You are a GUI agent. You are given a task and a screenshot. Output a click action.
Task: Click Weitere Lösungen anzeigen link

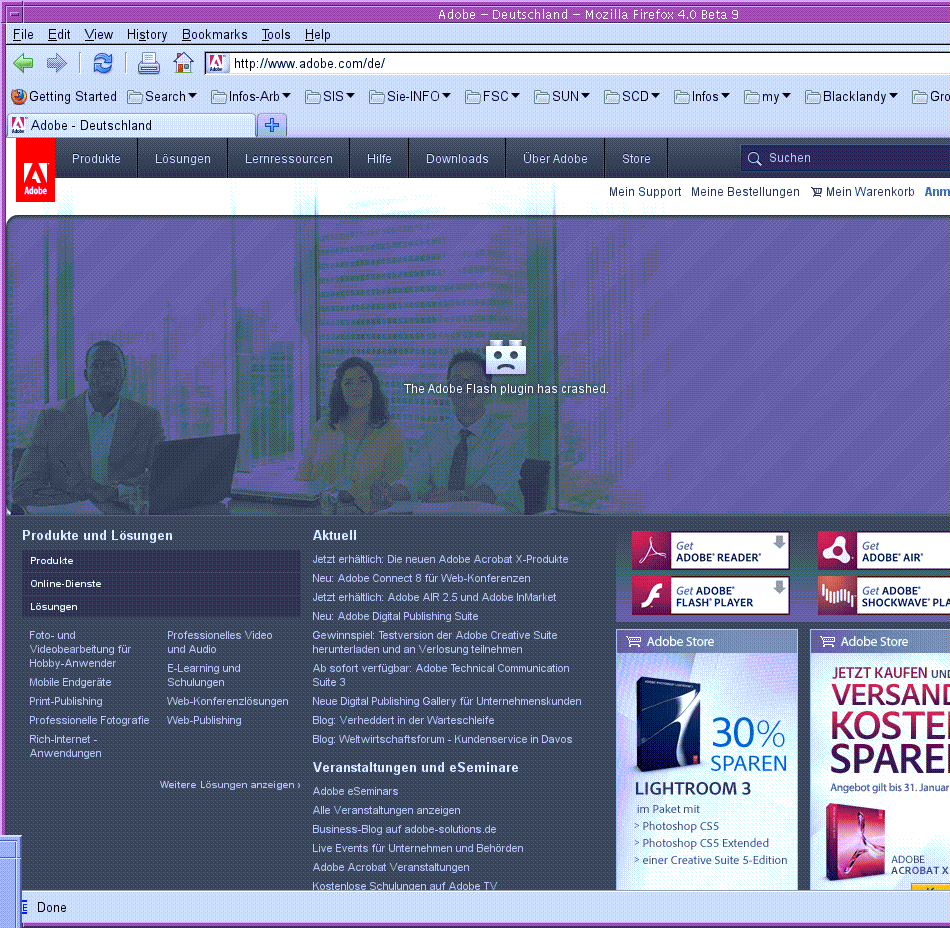230,785
